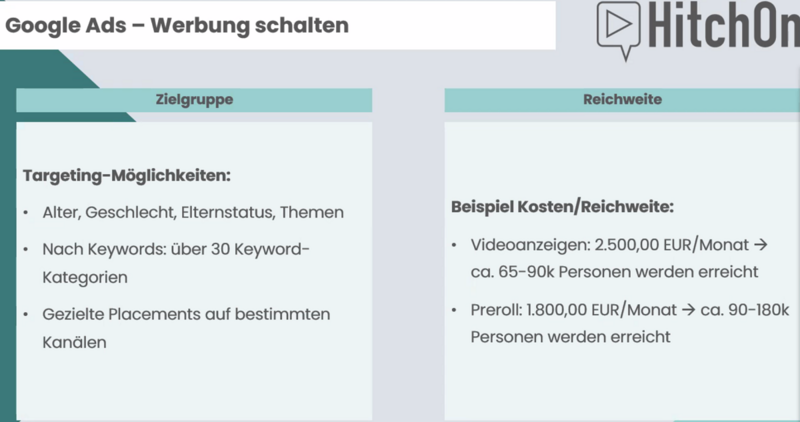The width and height of the screenshot is (800, 422).
Task: Select the slide title Google Ads – Werbung schalten
Action: click(177, 25)
